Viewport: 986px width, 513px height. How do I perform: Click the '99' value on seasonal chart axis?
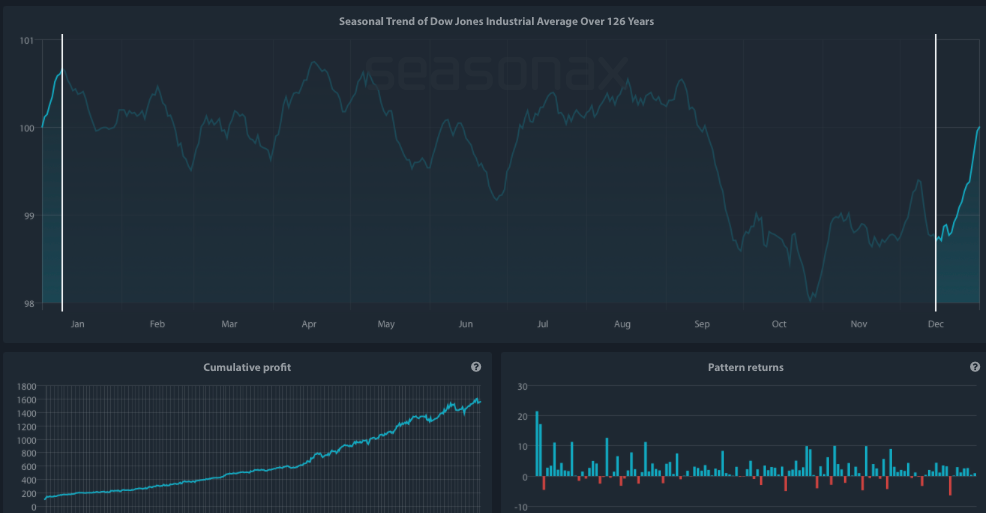point(29,216)
